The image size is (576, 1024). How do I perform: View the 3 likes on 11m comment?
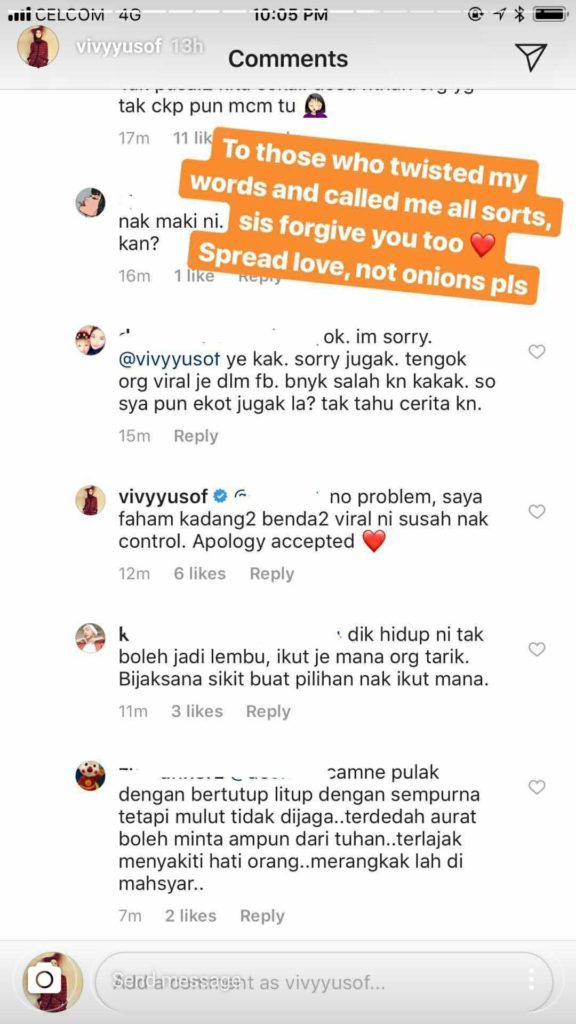point(197,711)
